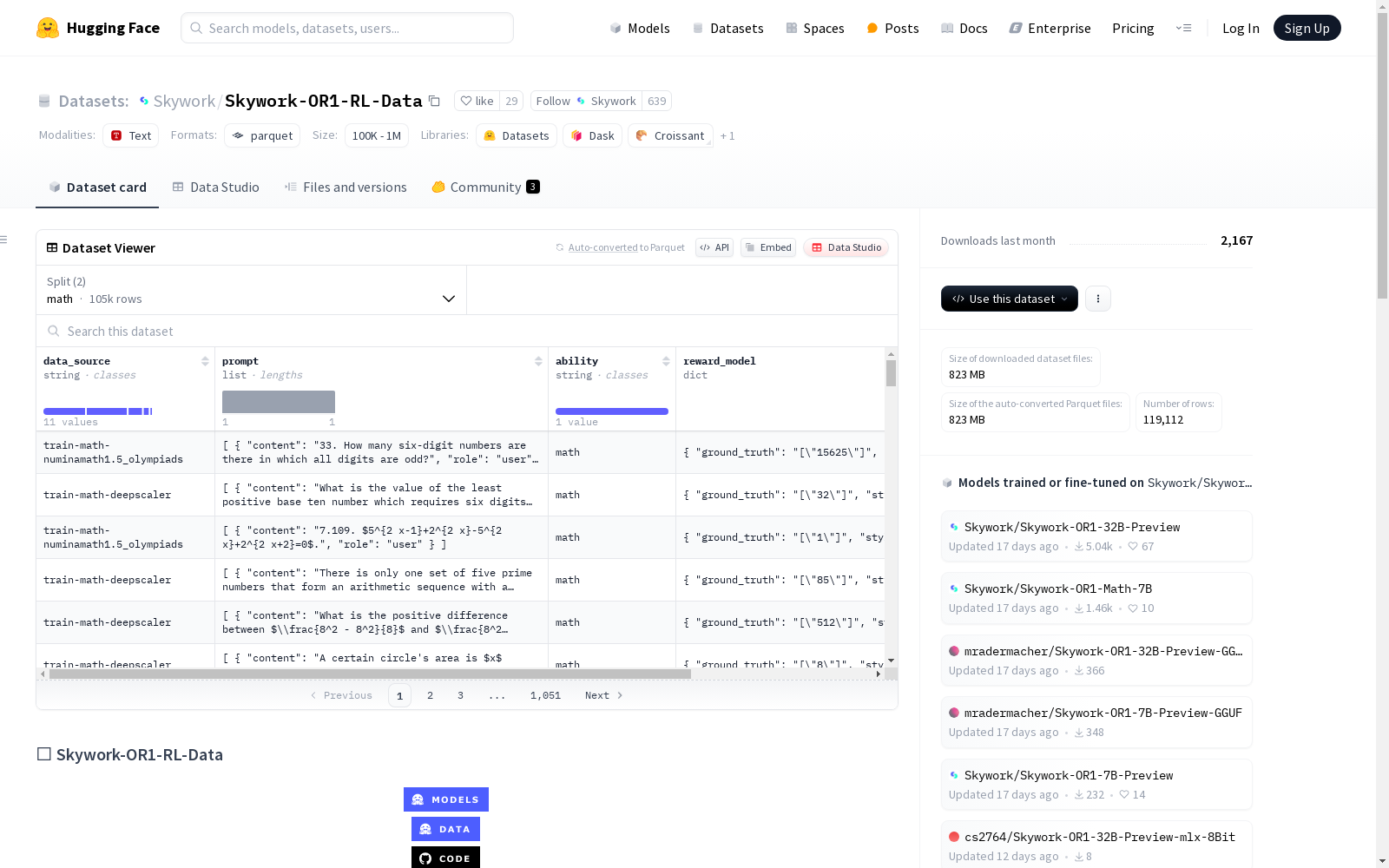The image size is (1389, 868).
Task: Click Next page in pagination
Action: (603, 695)
